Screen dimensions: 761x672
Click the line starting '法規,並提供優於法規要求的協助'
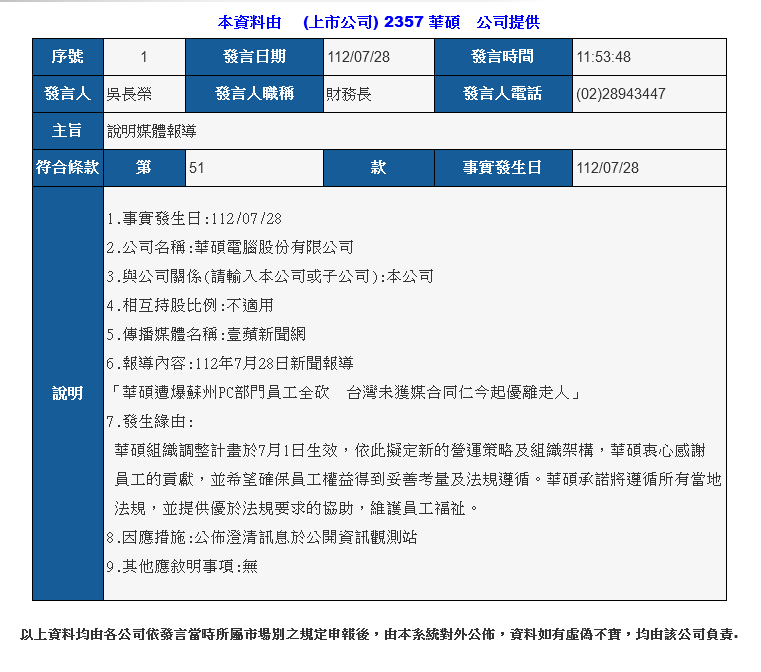pos(297,508)
